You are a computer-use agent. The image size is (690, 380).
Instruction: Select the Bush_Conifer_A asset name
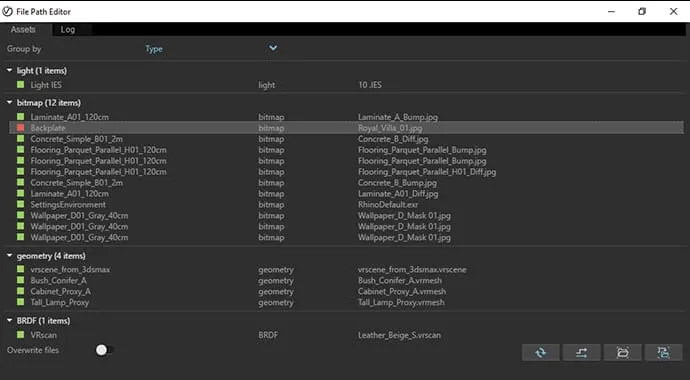coord(59,281)
